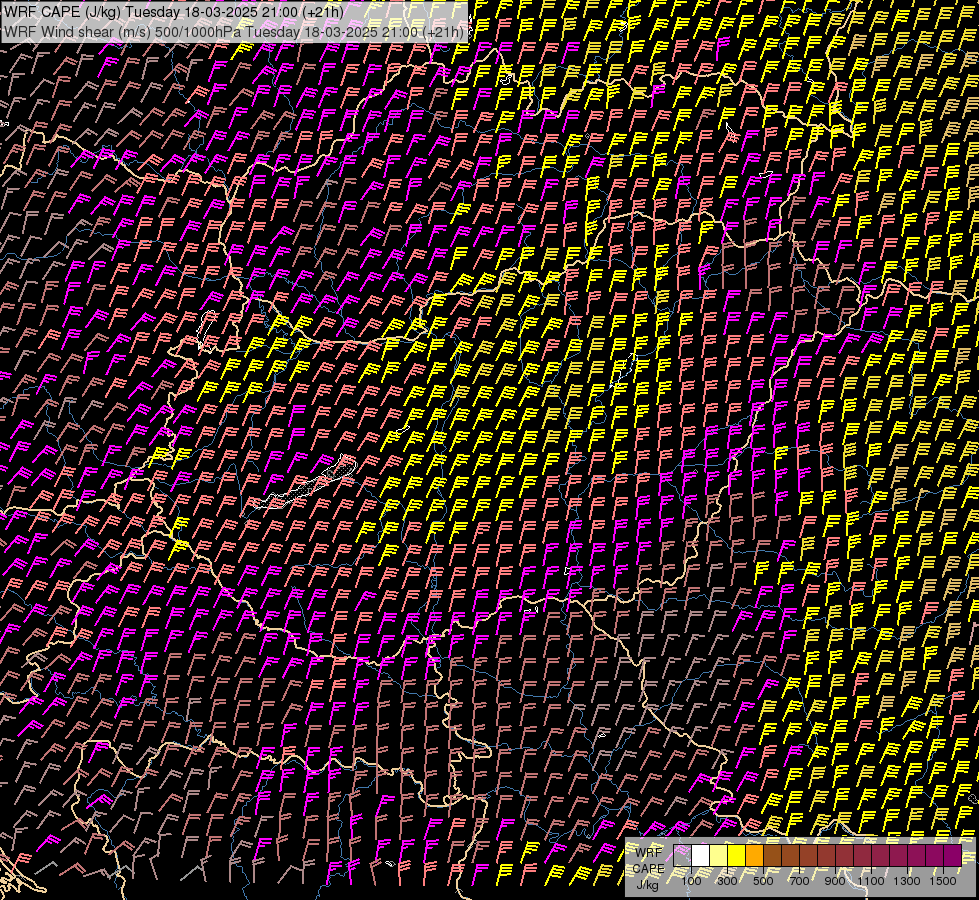Viewport: 979px width, 900px height.
Task: Click the WRF Wind shear 500/1000hPa title line
Action: click(x=234, y=32)
